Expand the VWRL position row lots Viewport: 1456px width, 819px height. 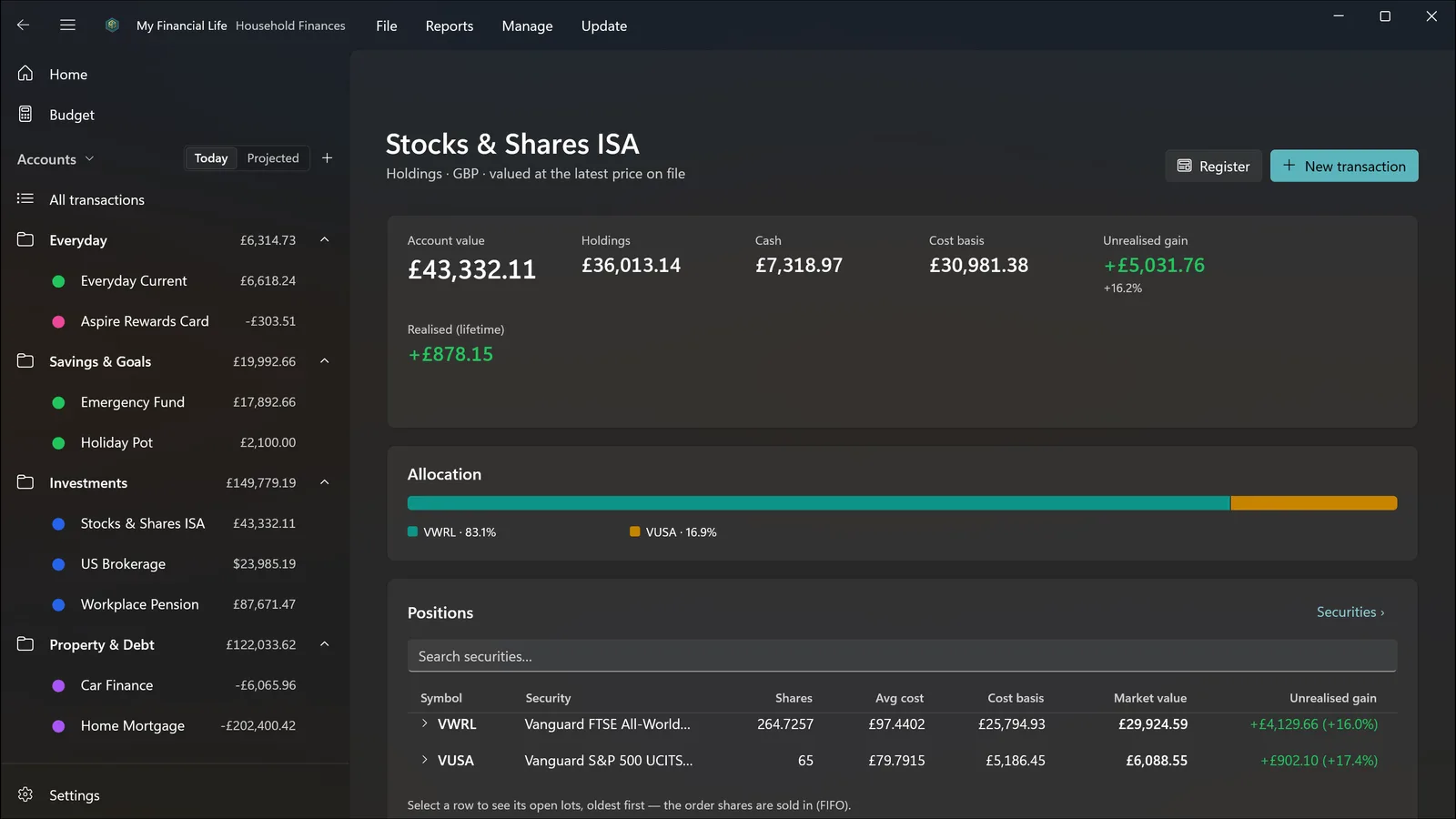point(424,724)
